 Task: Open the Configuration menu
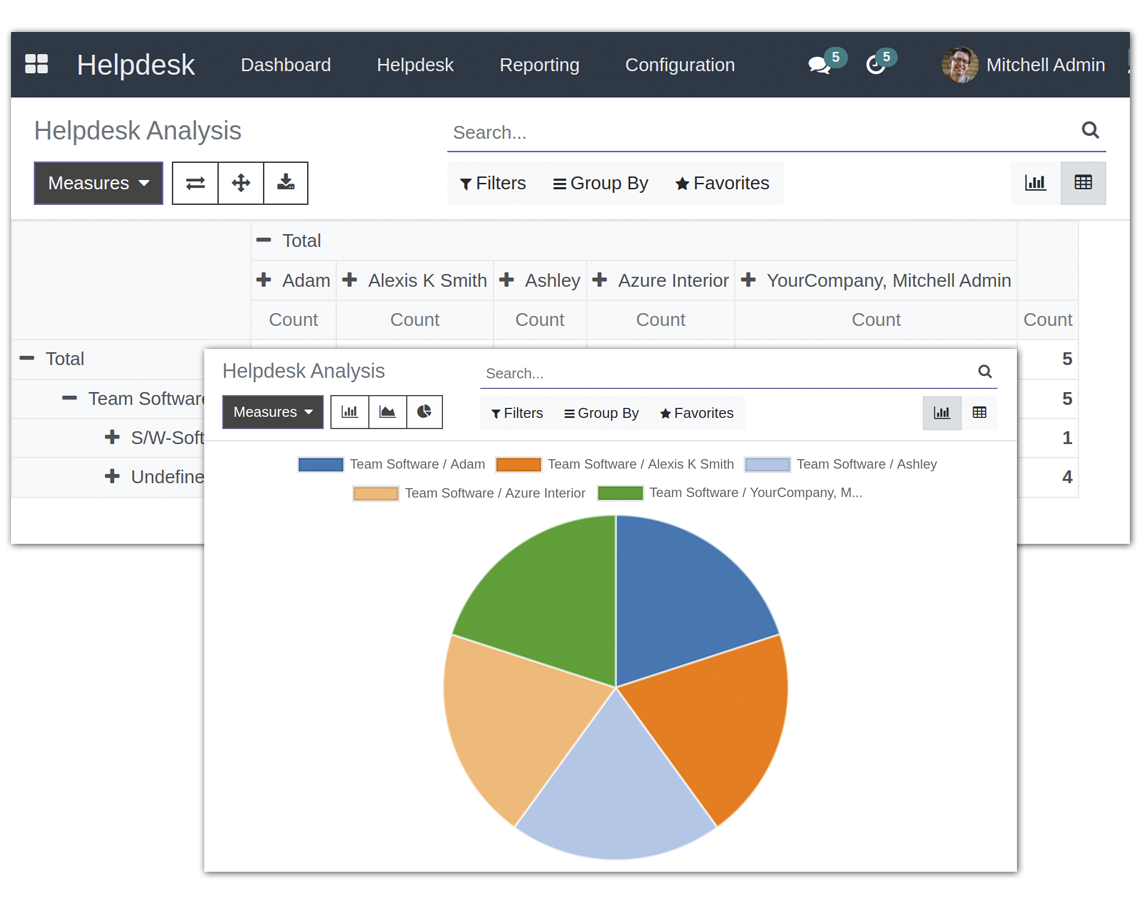tap(680, 65)
